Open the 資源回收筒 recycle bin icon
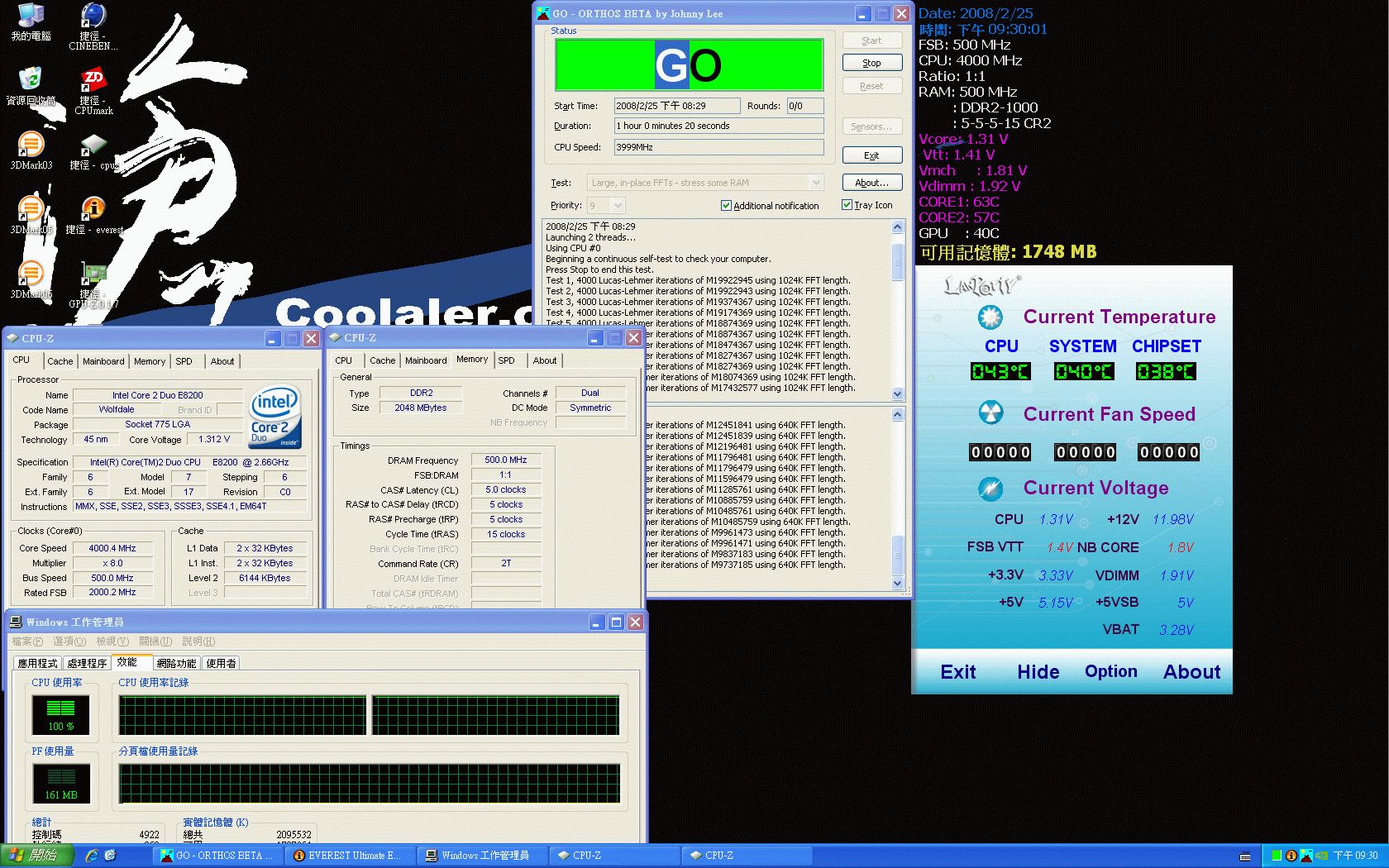This screenshot has height=868, width=1389. click(31, 80)
